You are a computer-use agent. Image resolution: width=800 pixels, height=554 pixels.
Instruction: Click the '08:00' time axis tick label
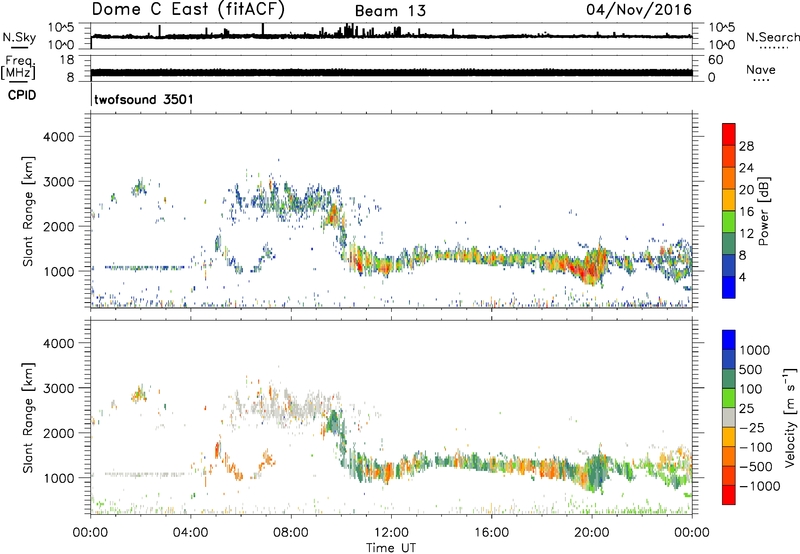(x=291, y=533)
